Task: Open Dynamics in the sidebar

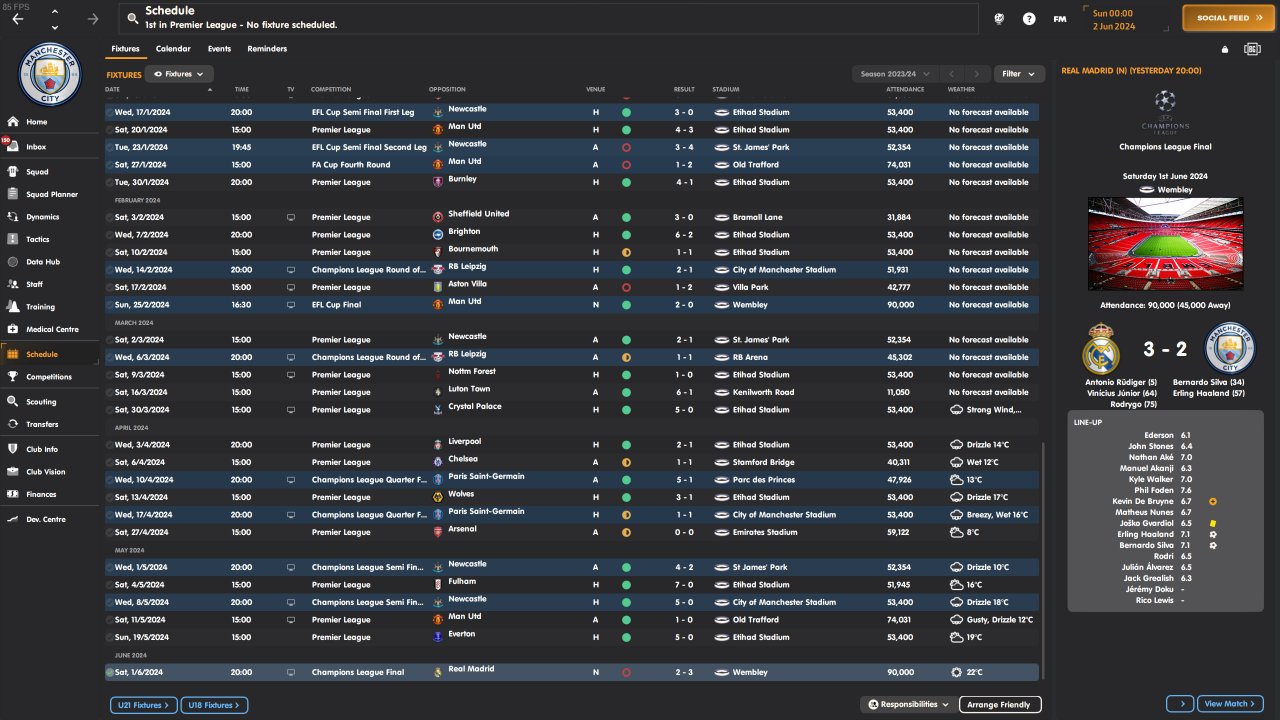Action: (x=42, y=217)
